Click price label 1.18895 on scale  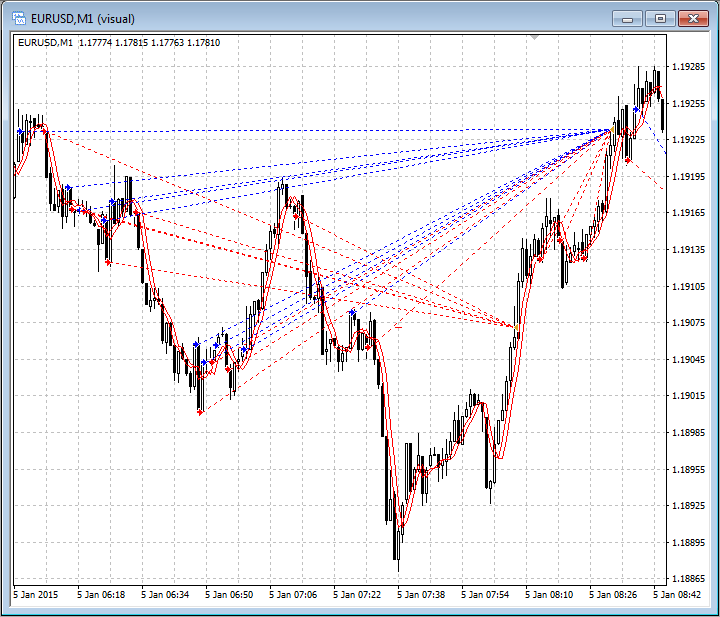pyautogui.click(x=688, y=543)
